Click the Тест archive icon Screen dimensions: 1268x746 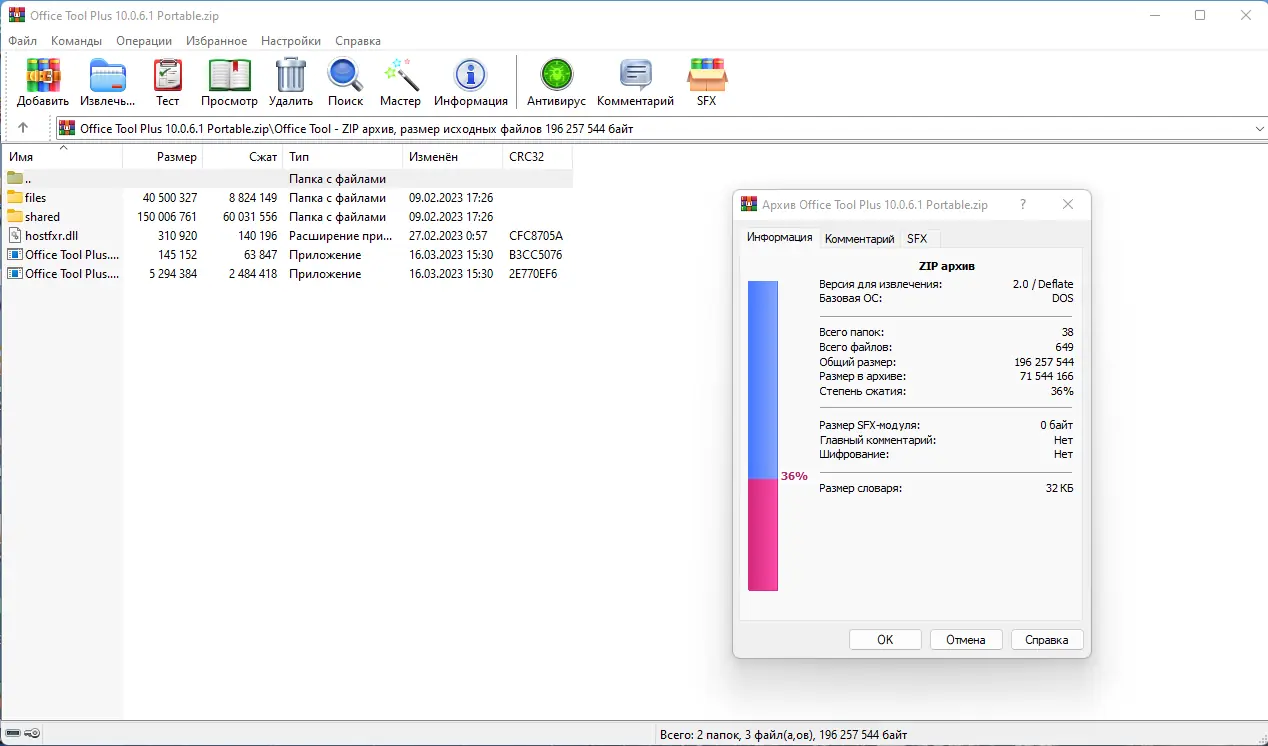click(167, 75)
